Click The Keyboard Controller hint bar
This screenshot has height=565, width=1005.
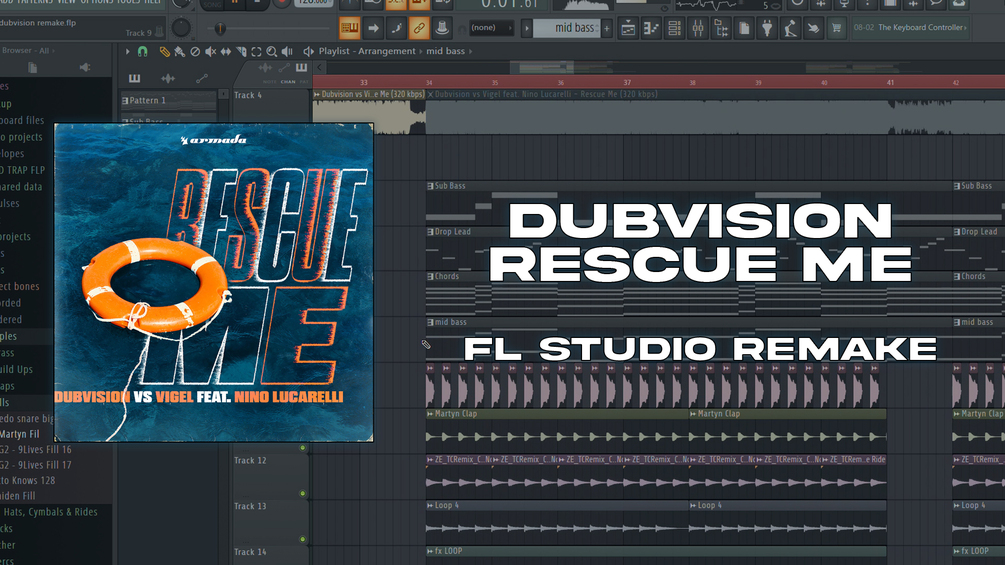[x=910, y=28]
